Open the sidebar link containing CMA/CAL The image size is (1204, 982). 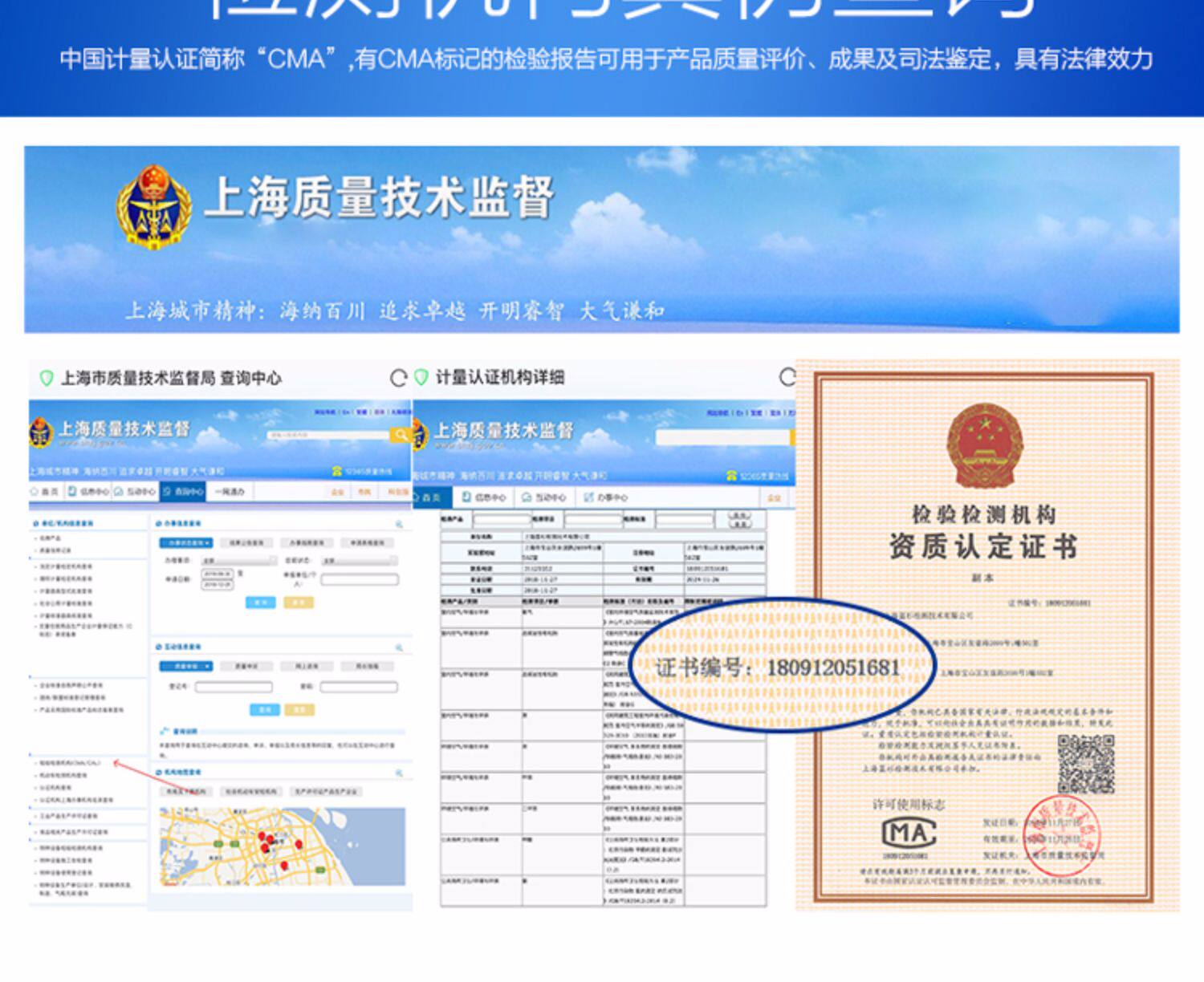[70, 763]
